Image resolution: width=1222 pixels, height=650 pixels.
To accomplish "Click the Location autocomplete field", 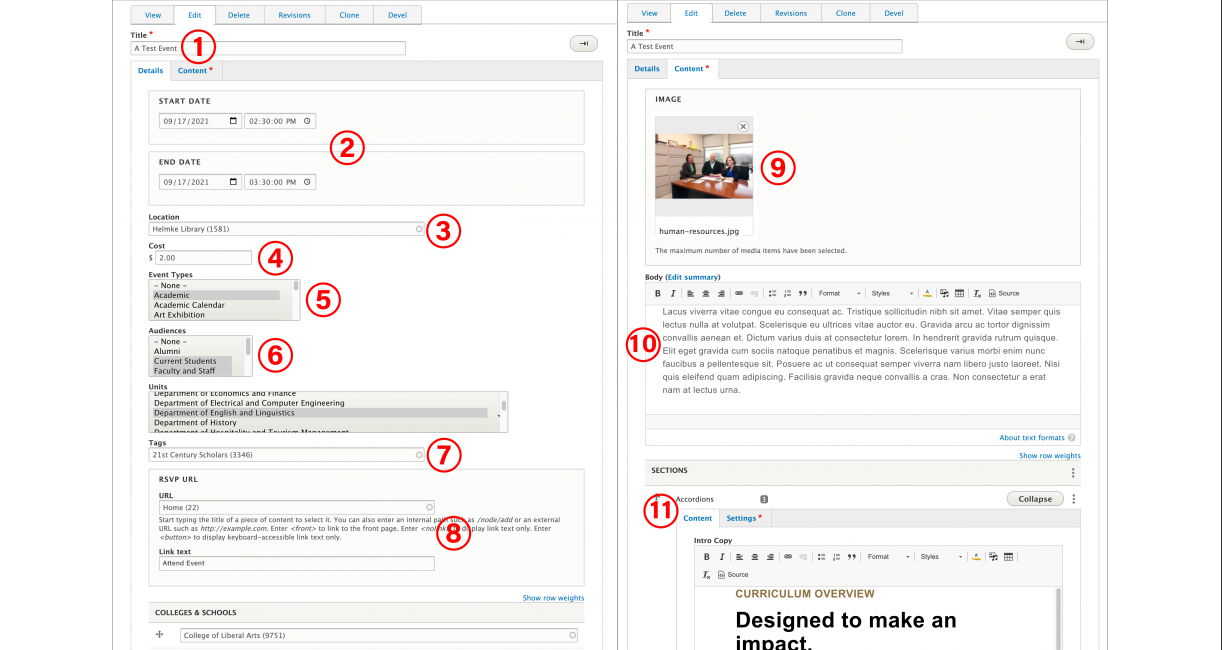I will pyautogui.click(x=287, y=229).
